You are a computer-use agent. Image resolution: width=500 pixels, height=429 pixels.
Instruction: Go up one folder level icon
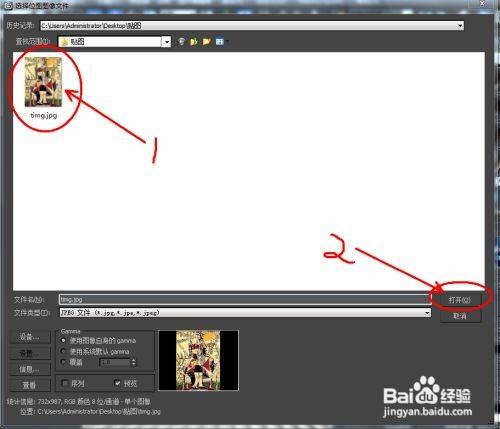coord(194,42)
